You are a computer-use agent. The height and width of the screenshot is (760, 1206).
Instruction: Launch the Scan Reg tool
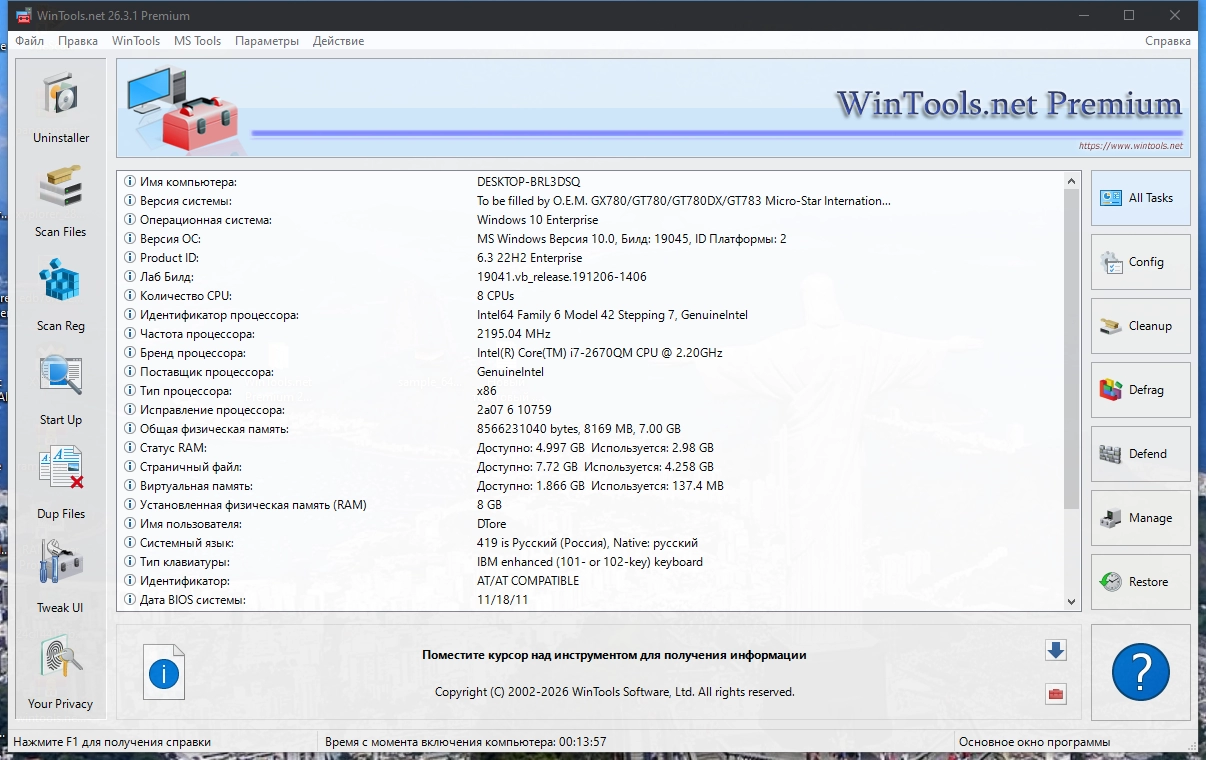pyautogui.click(x=61, y=295)
